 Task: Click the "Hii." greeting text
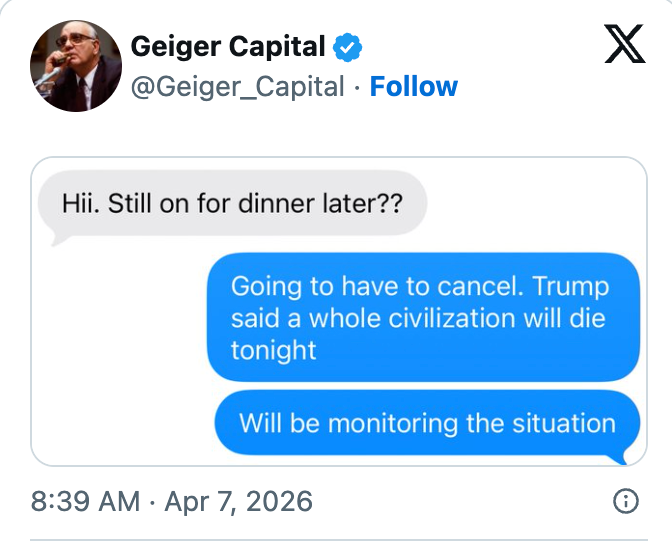coord(80,203)
